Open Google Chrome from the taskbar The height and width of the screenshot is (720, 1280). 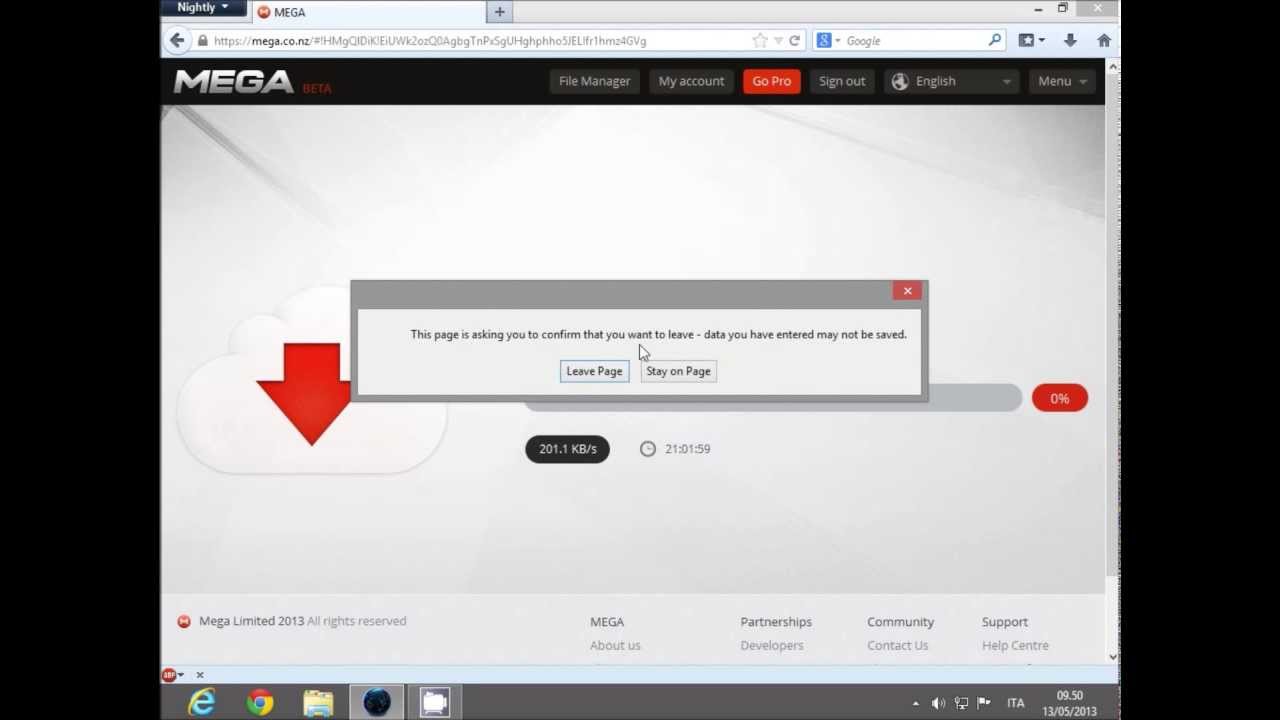pos(260,703)
